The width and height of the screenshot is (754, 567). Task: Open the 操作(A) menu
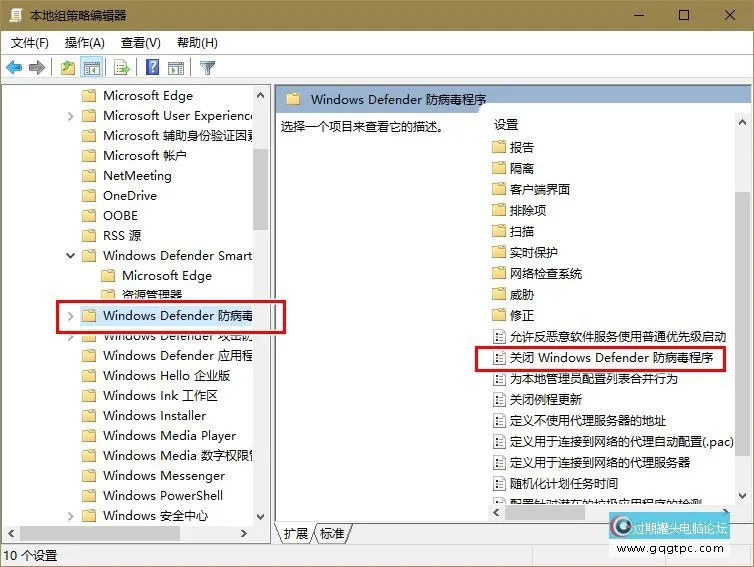(84, 43)
